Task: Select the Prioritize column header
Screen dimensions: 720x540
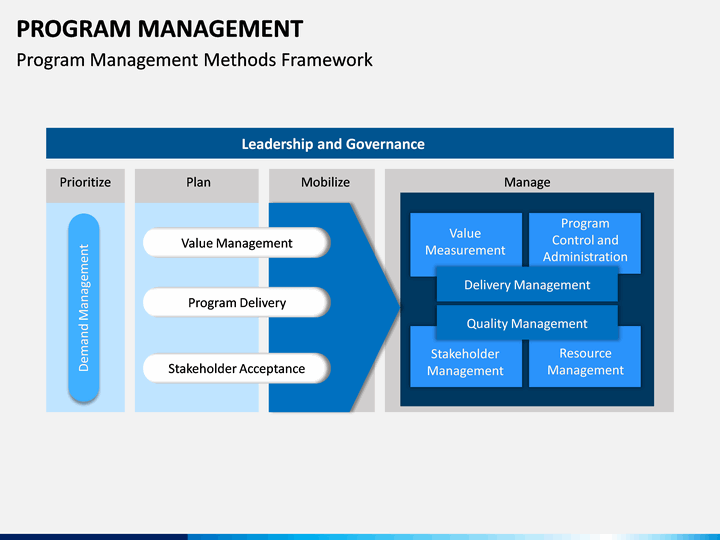Action: pos(85,186)
